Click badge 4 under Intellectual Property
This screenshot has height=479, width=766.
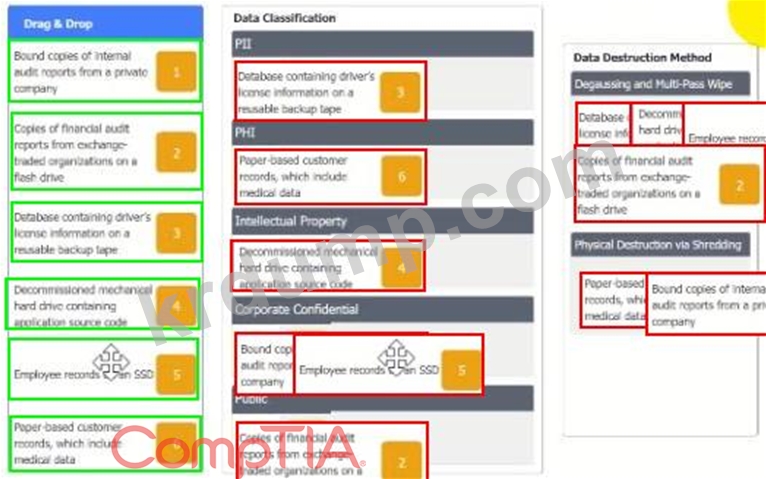pyautogui.click(x=401, y=267)
